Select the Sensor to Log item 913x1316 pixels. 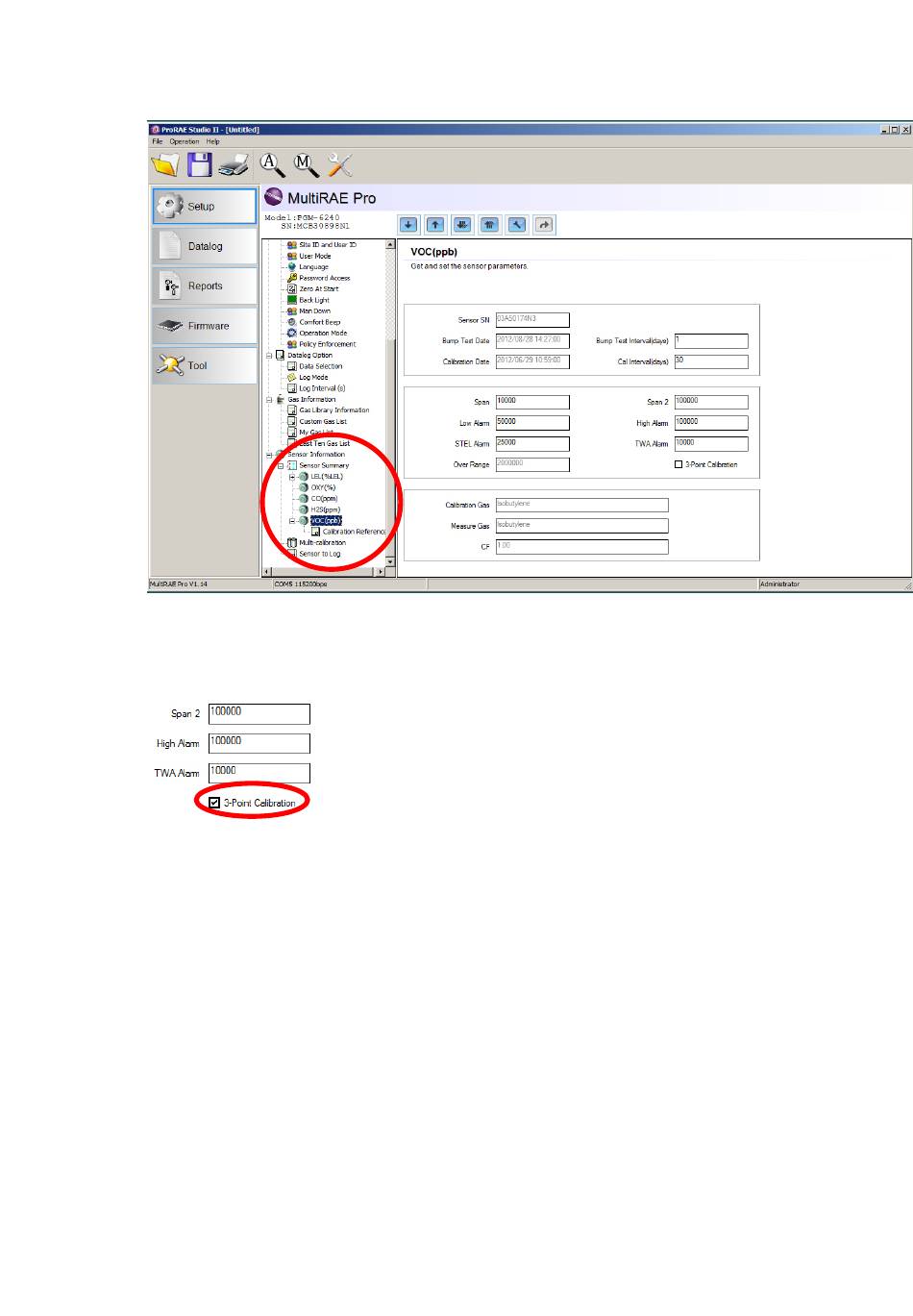tap(319, 554)
